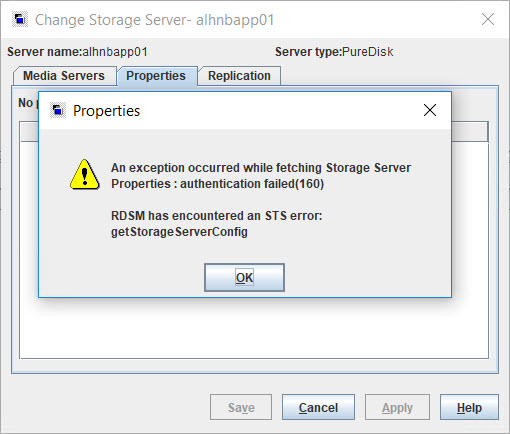Click the Change Storage Server window icon

pos(20,19)
